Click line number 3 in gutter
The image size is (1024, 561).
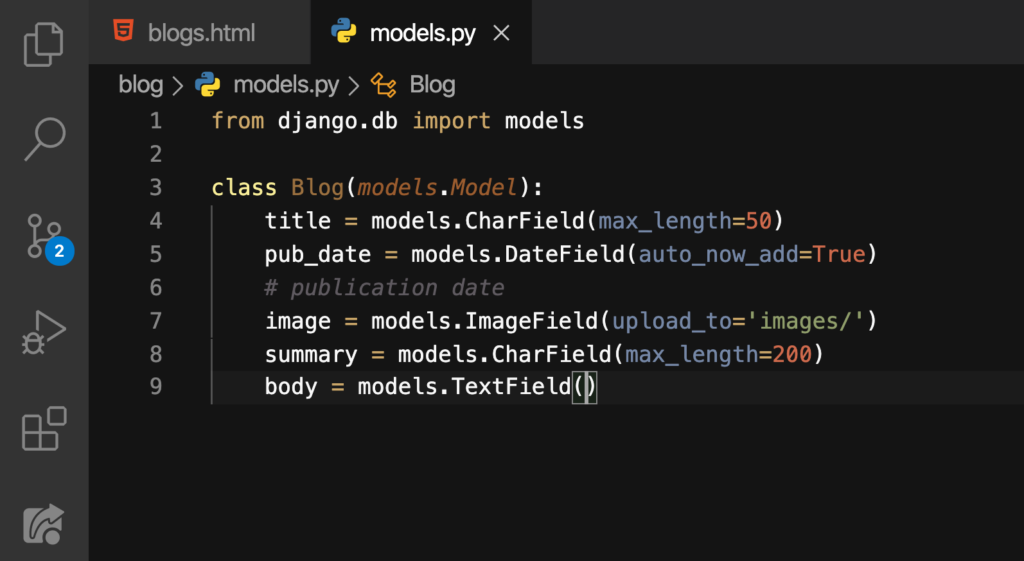point(155,187)
